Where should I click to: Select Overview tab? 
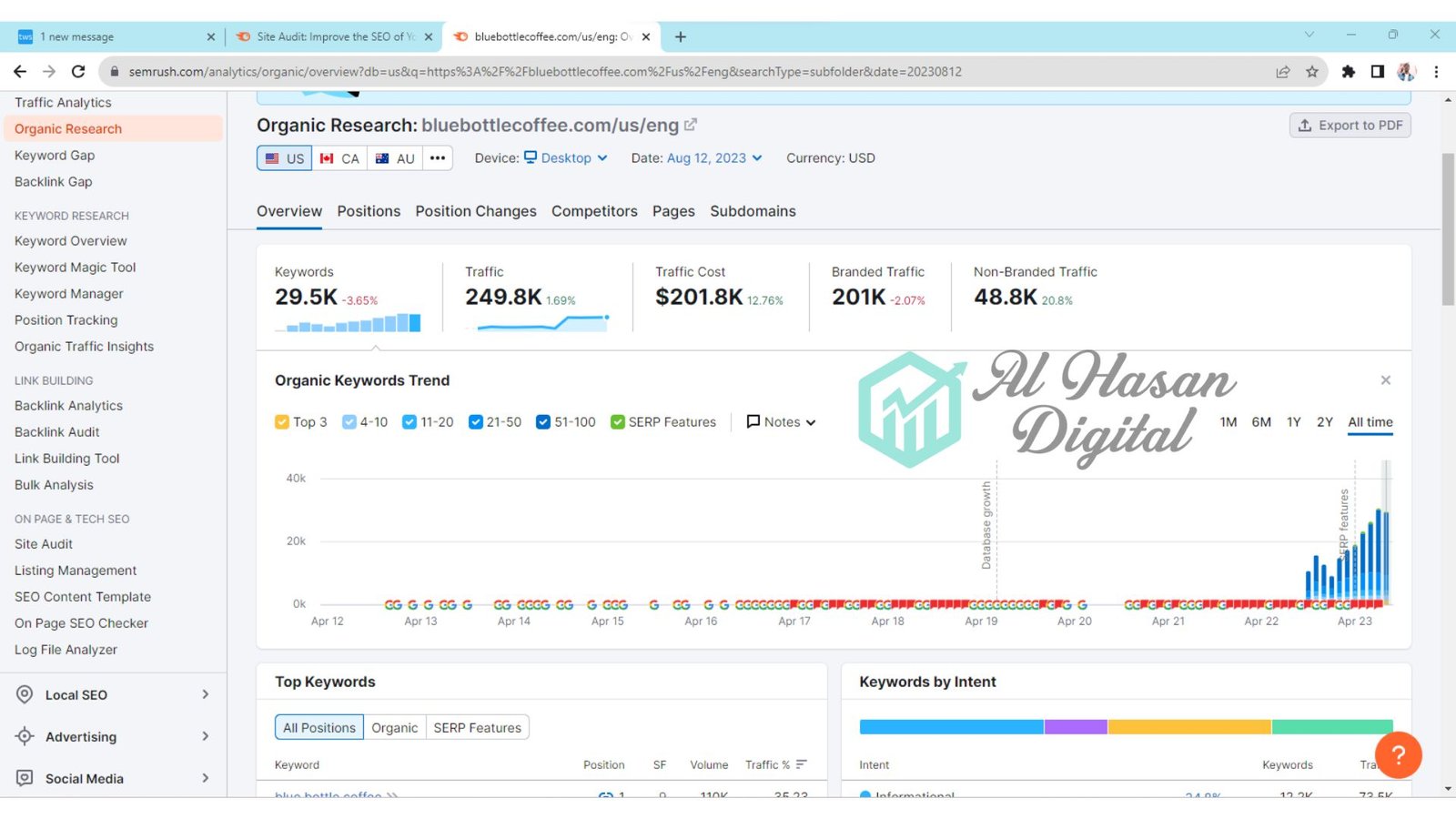click(289, 211)
